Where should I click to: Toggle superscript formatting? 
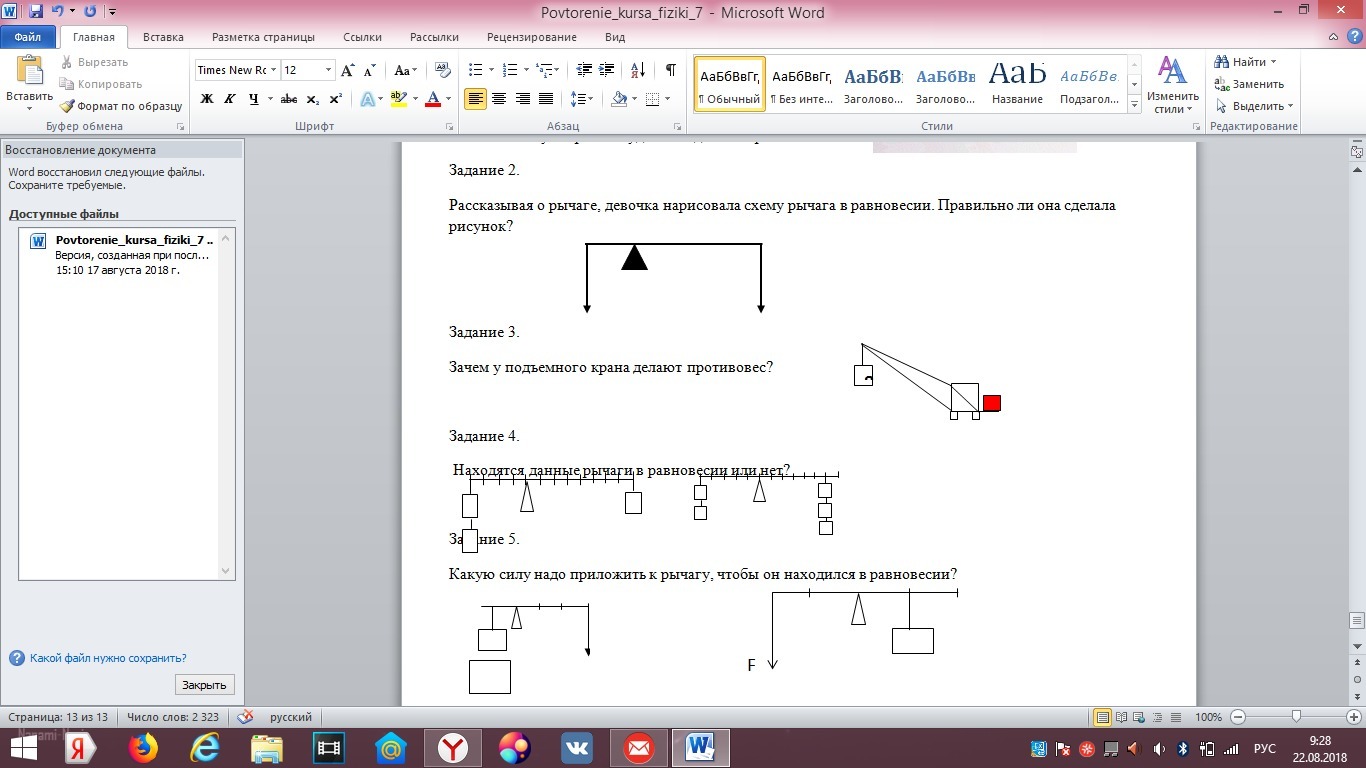(336, 99)
